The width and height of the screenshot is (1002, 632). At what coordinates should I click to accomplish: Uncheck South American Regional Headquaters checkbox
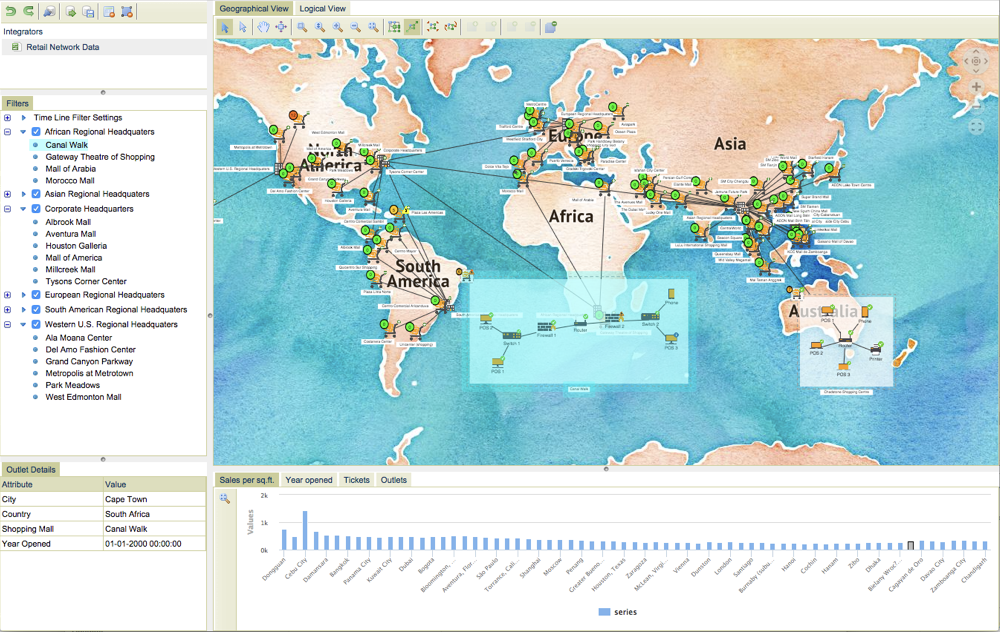(36, 309)
